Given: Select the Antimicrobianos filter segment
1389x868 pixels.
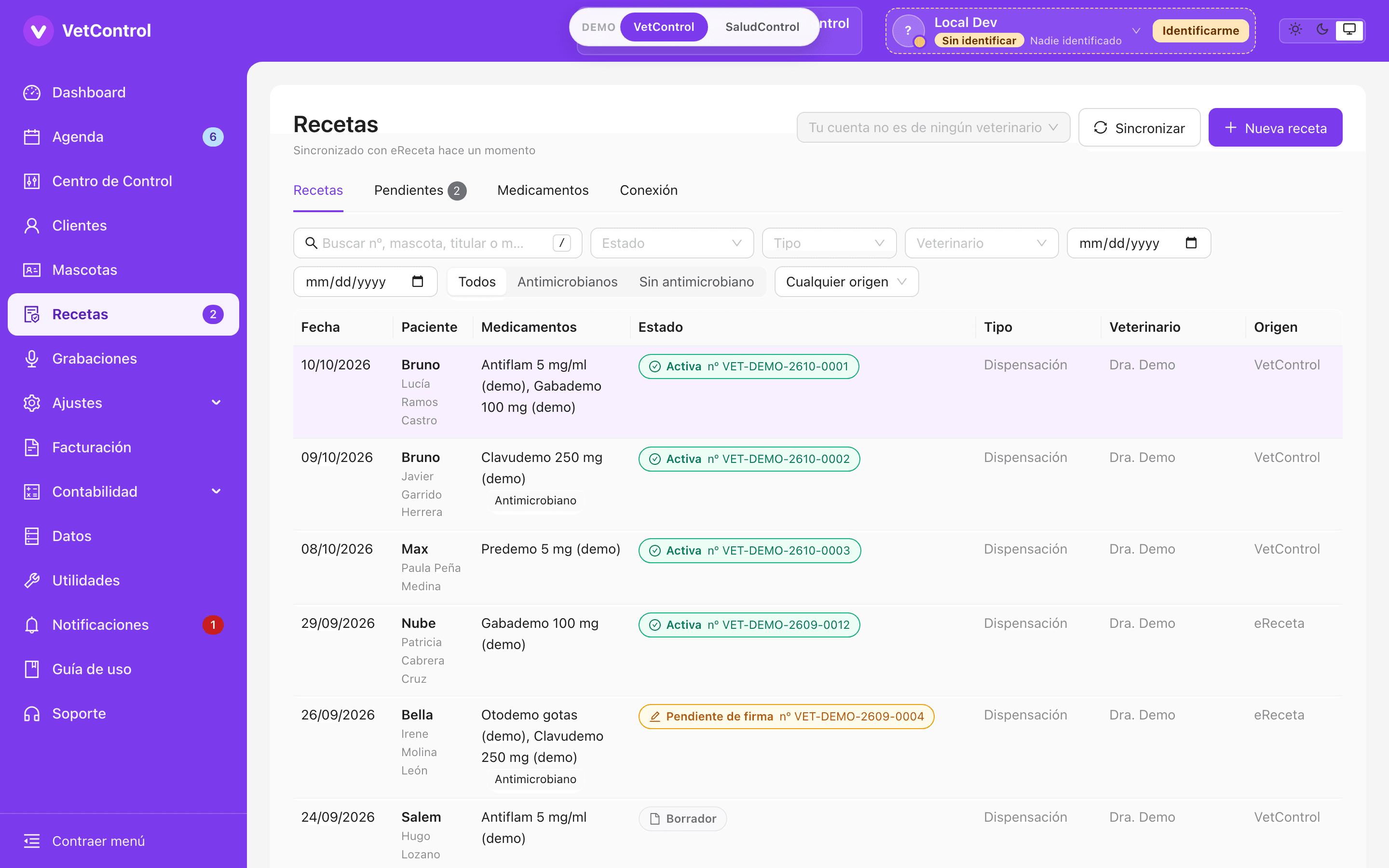Looking at the screenshot, I should 567,282.
